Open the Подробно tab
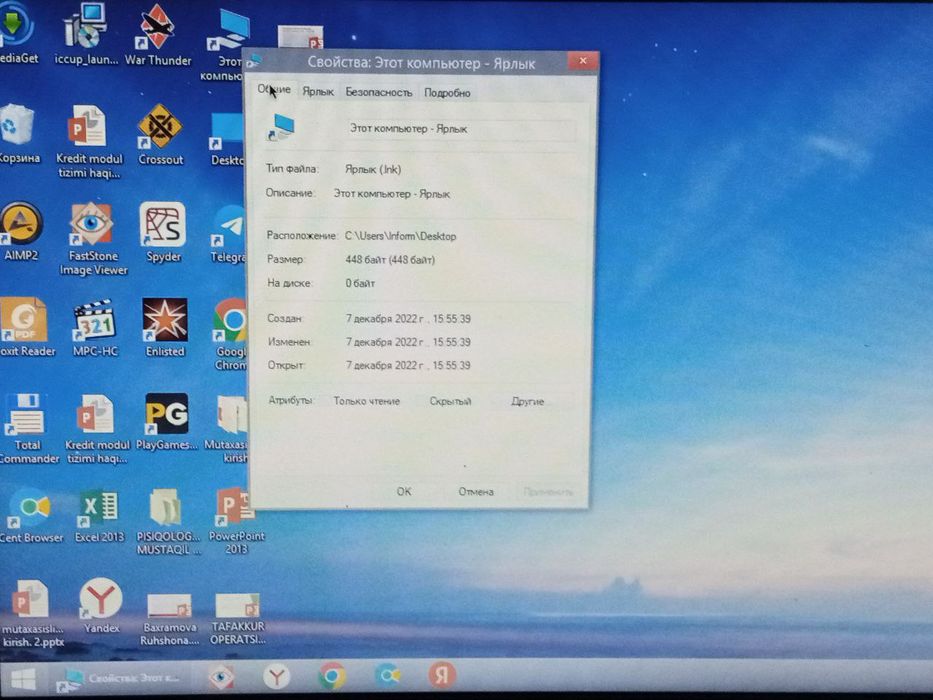The image size is (933, 700). coord(447,93)
